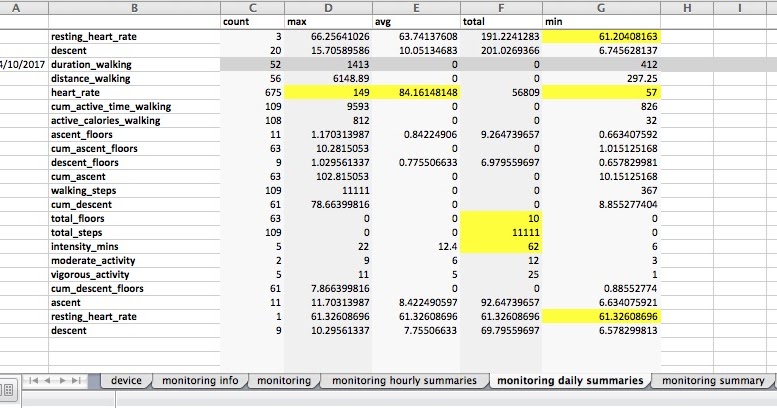This screenshot has width=777, height=408.
Task: Select column E header
Action: click(416, 7)
